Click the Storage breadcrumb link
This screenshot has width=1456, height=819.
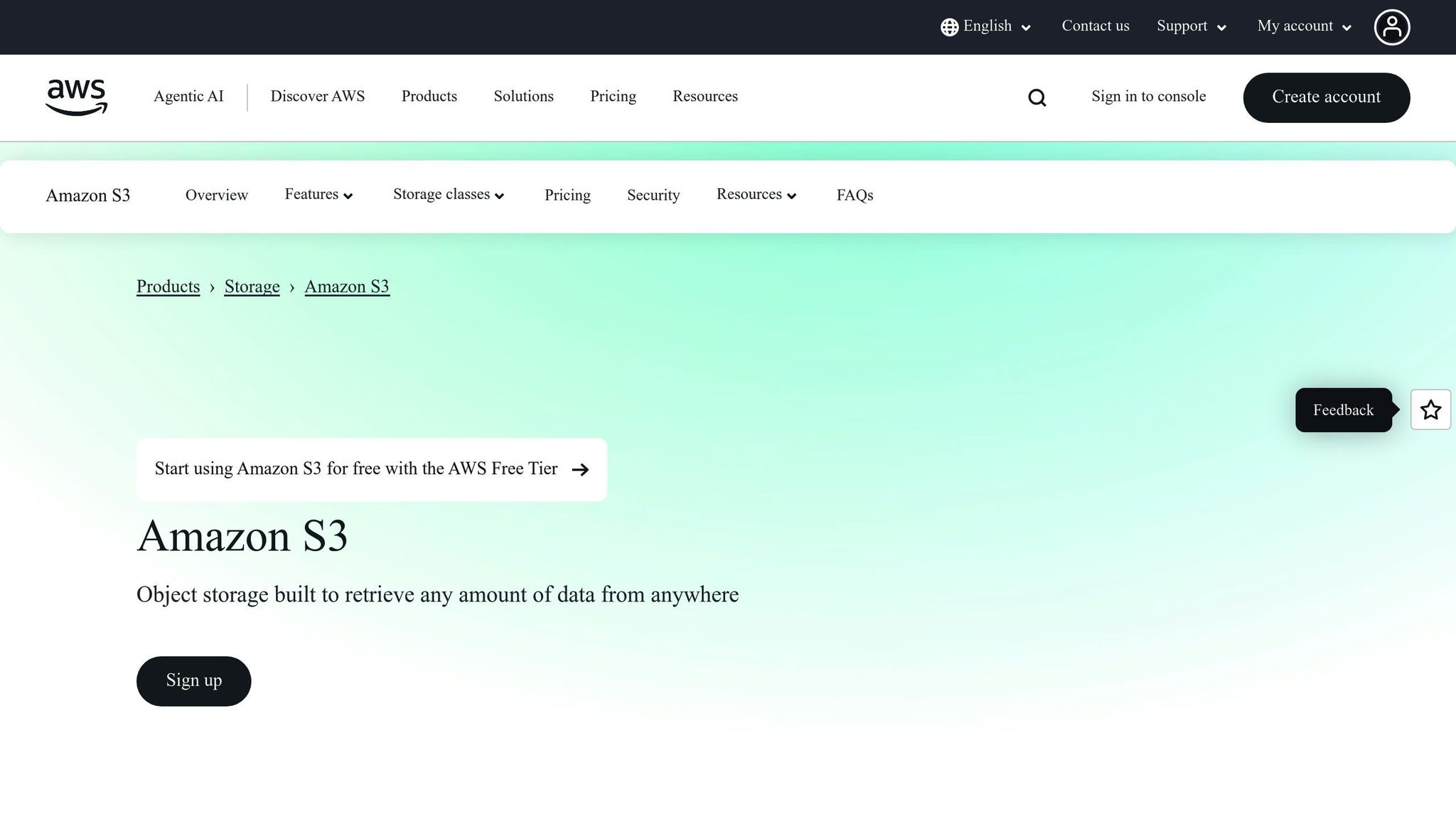(252, 287)
